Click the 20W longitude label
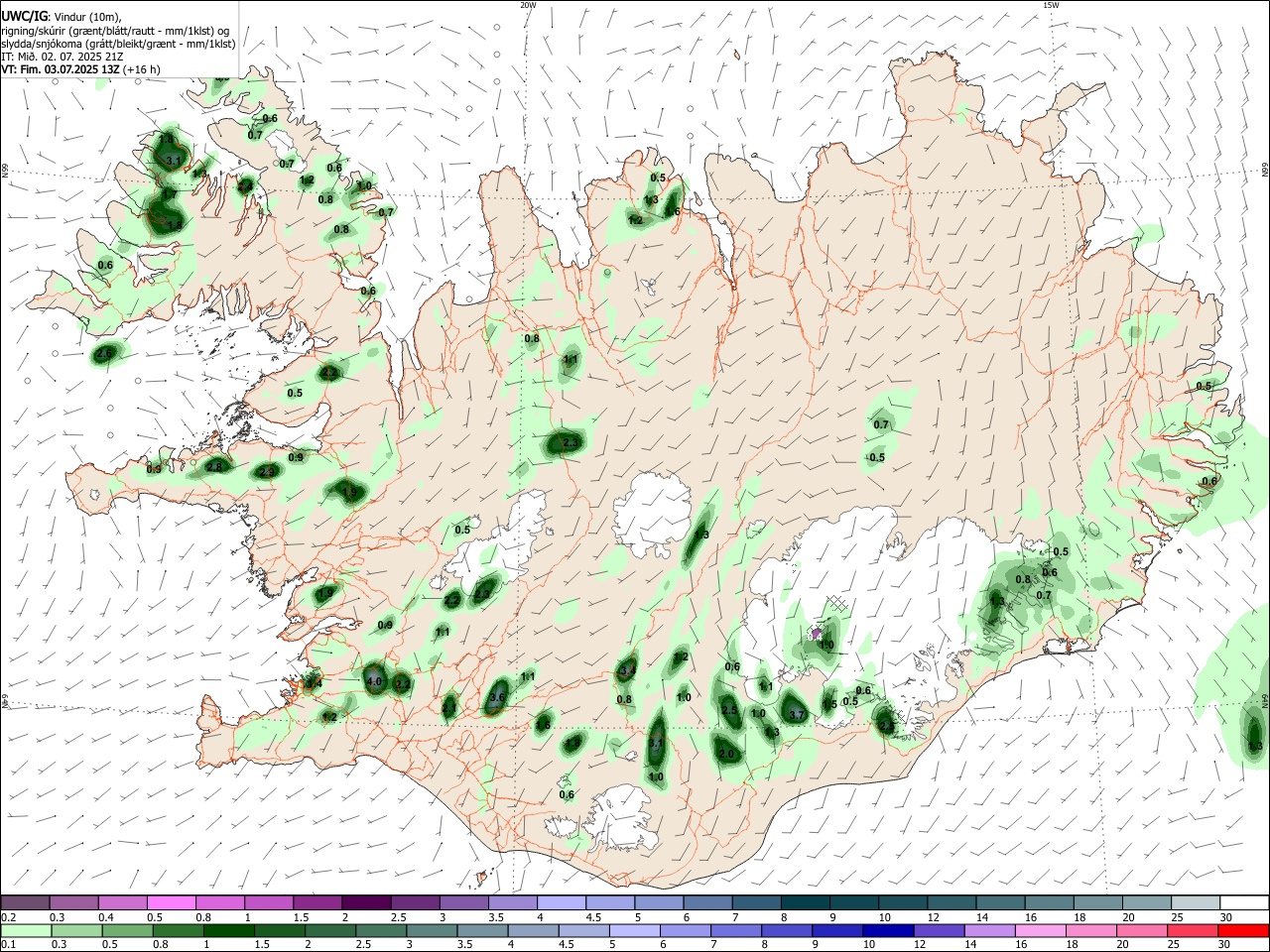Image resolution: width=1270 pixels, height=952 pixels. [x=528, y=5]
